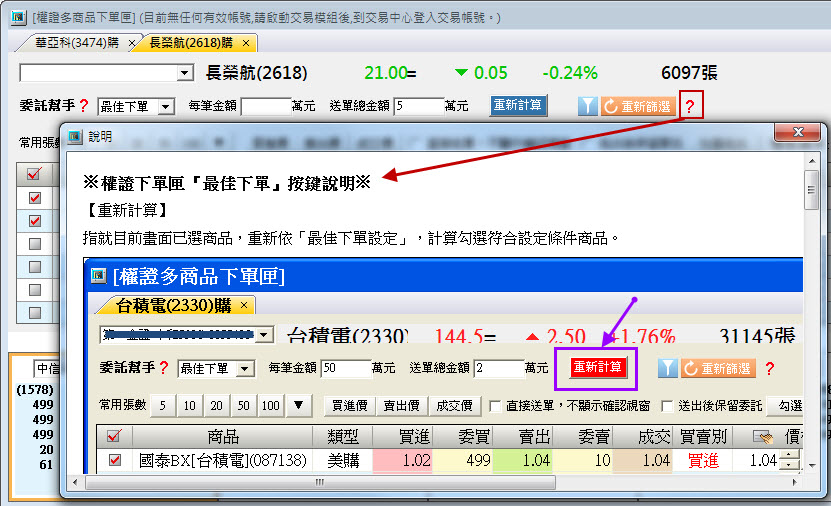Click the scroll up arrow in help dialog

tap(811, 161)
